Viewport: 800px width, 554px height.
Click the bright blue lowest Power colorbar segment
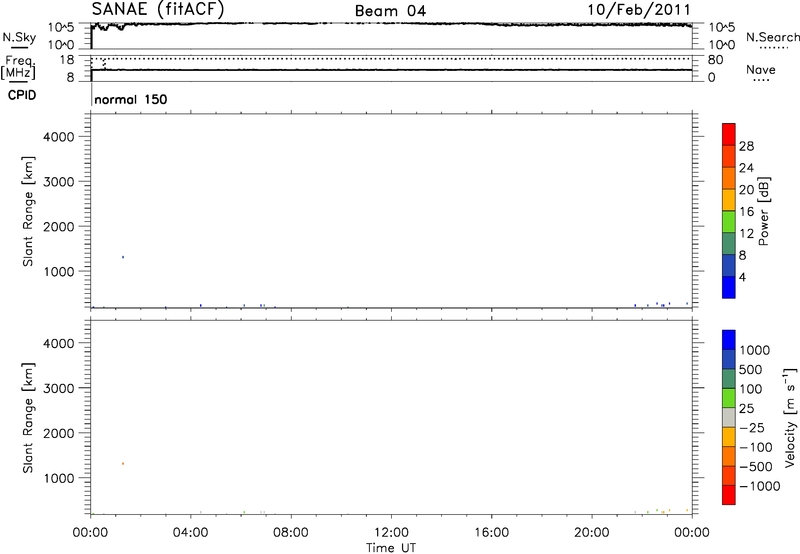(x=729, y=287)
